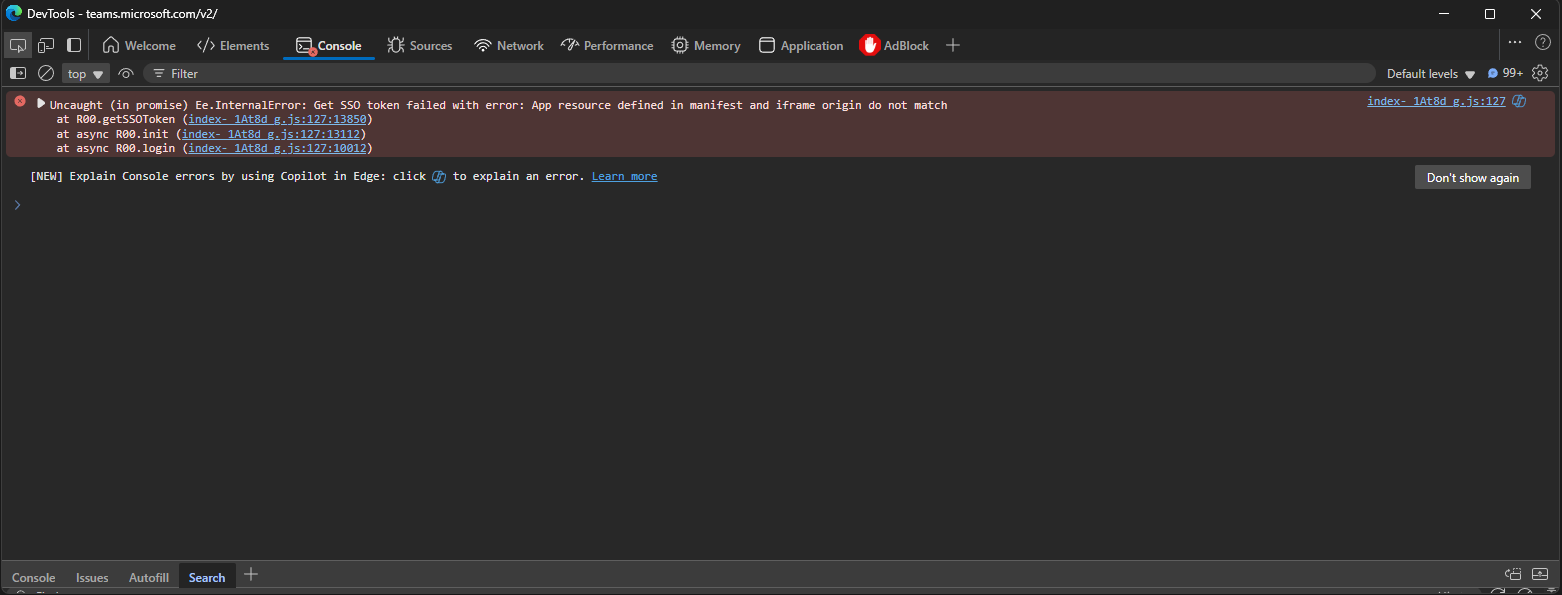Maximize the DevTools window
Image resolution: width=1562 pixels, height=595 pixels.
1490,14
